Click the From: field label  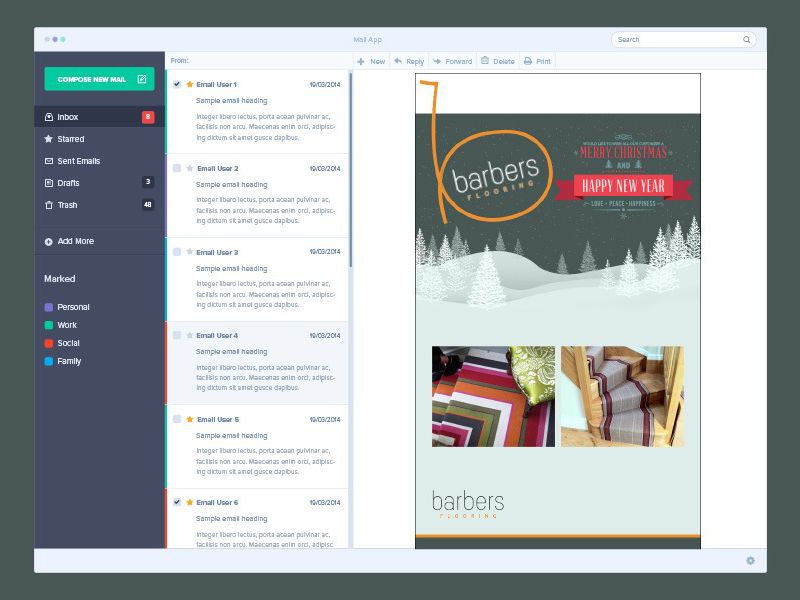180,61
